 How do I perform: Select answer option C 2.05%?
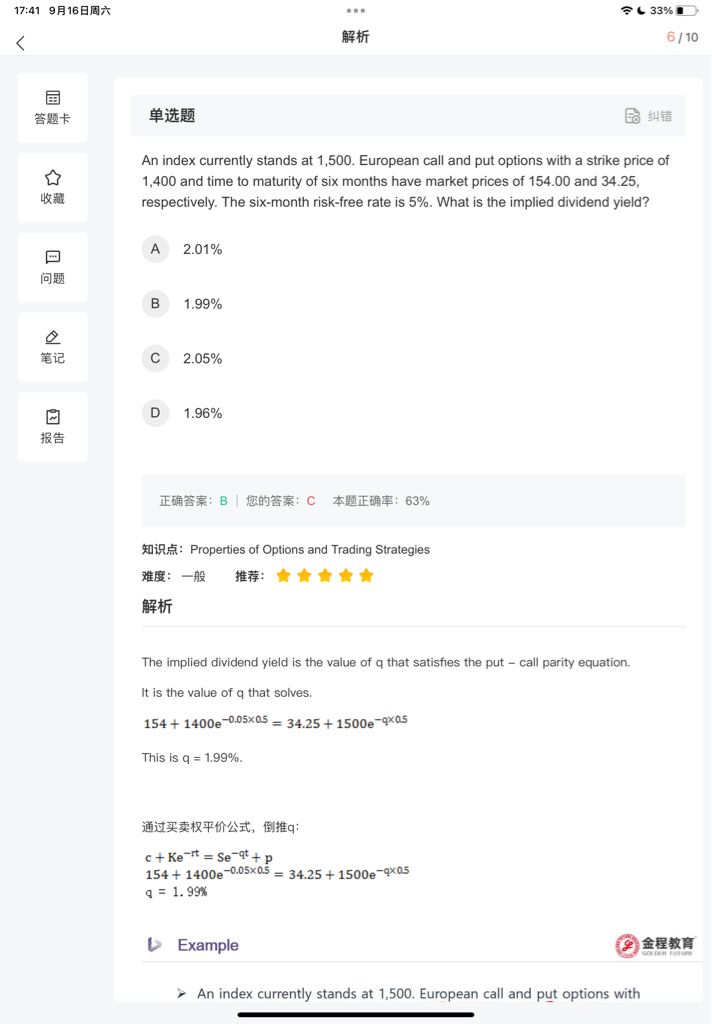pyautogui.click(x=155, y=358)
